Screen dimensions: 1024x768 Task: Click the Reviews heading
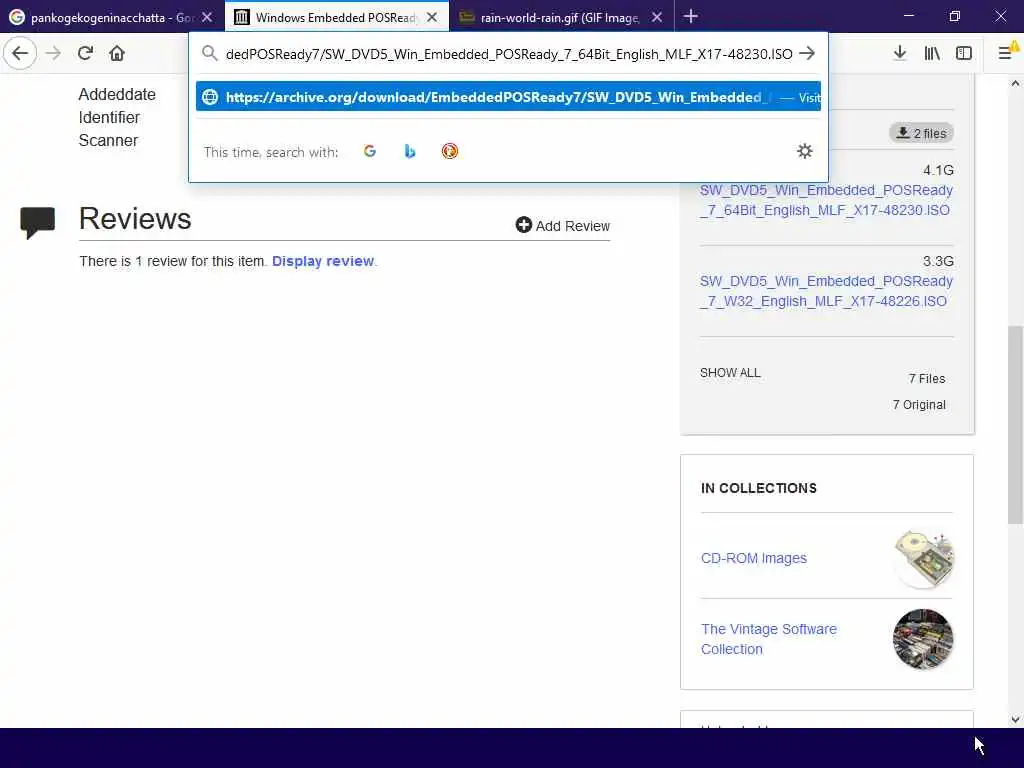coord(135,219)
